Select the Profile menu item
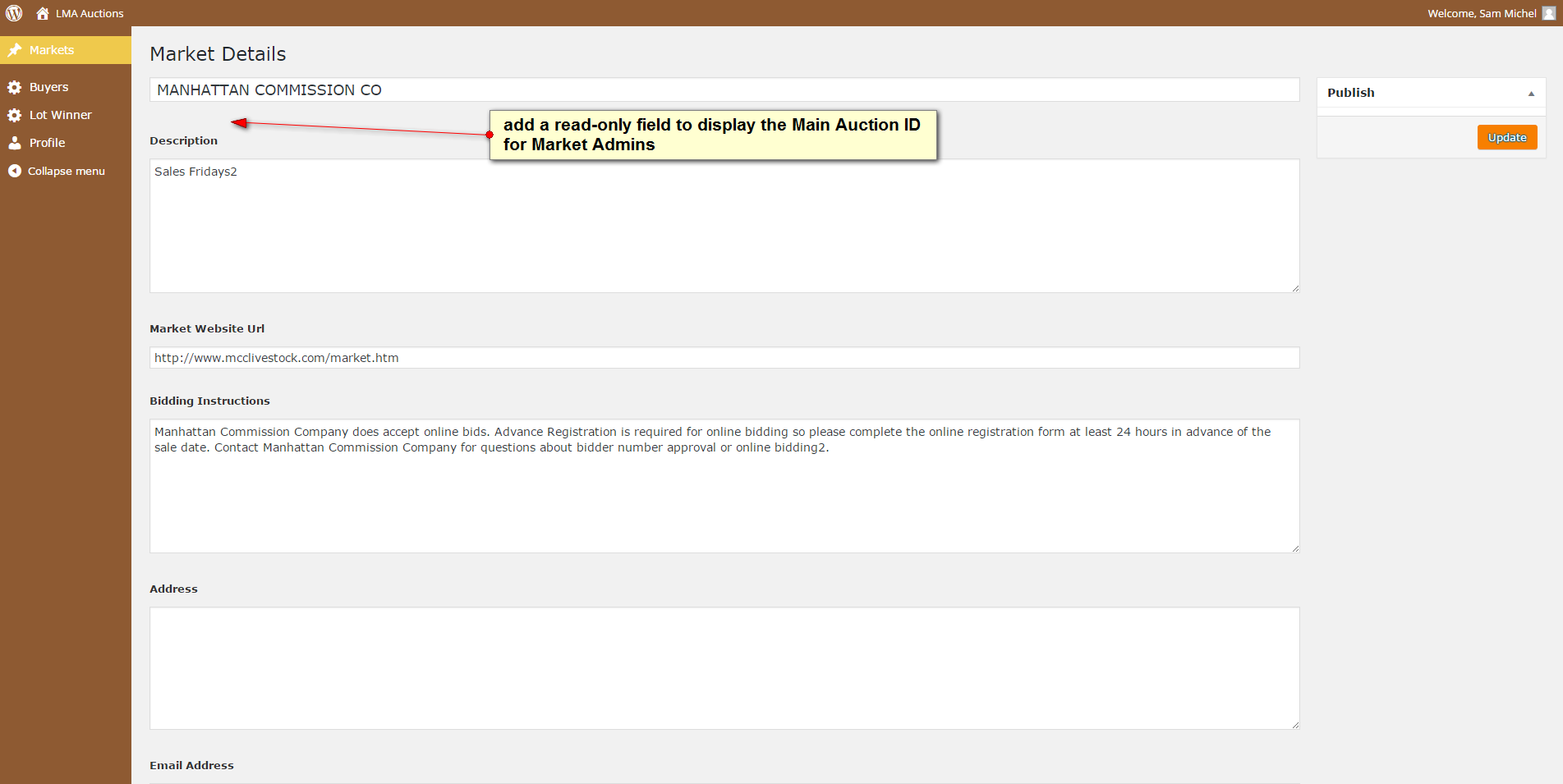Viewport: 1563px width, 784px height. click(66, 143)
